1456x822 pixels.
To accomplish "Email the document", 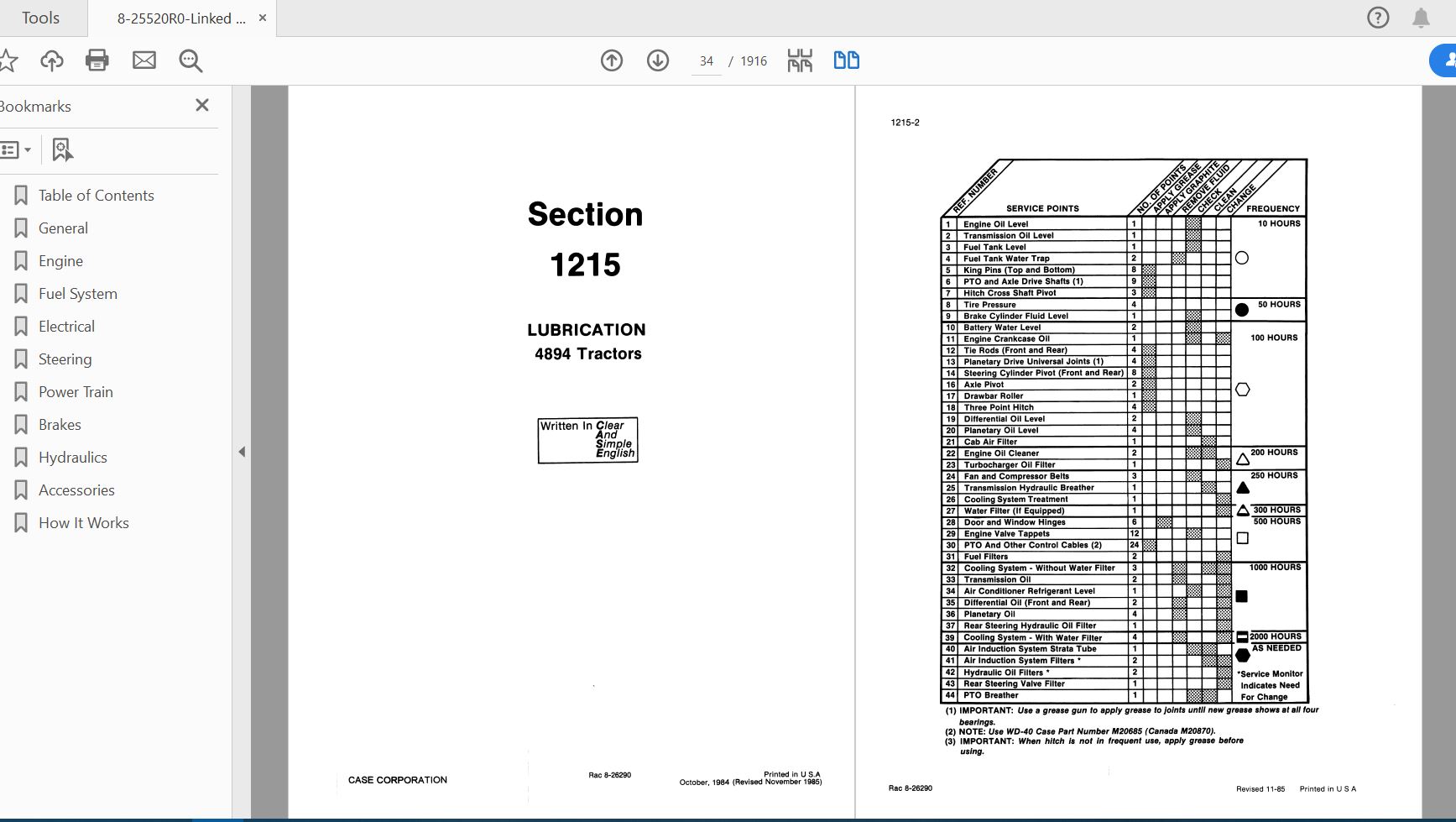I will (144, 60).
